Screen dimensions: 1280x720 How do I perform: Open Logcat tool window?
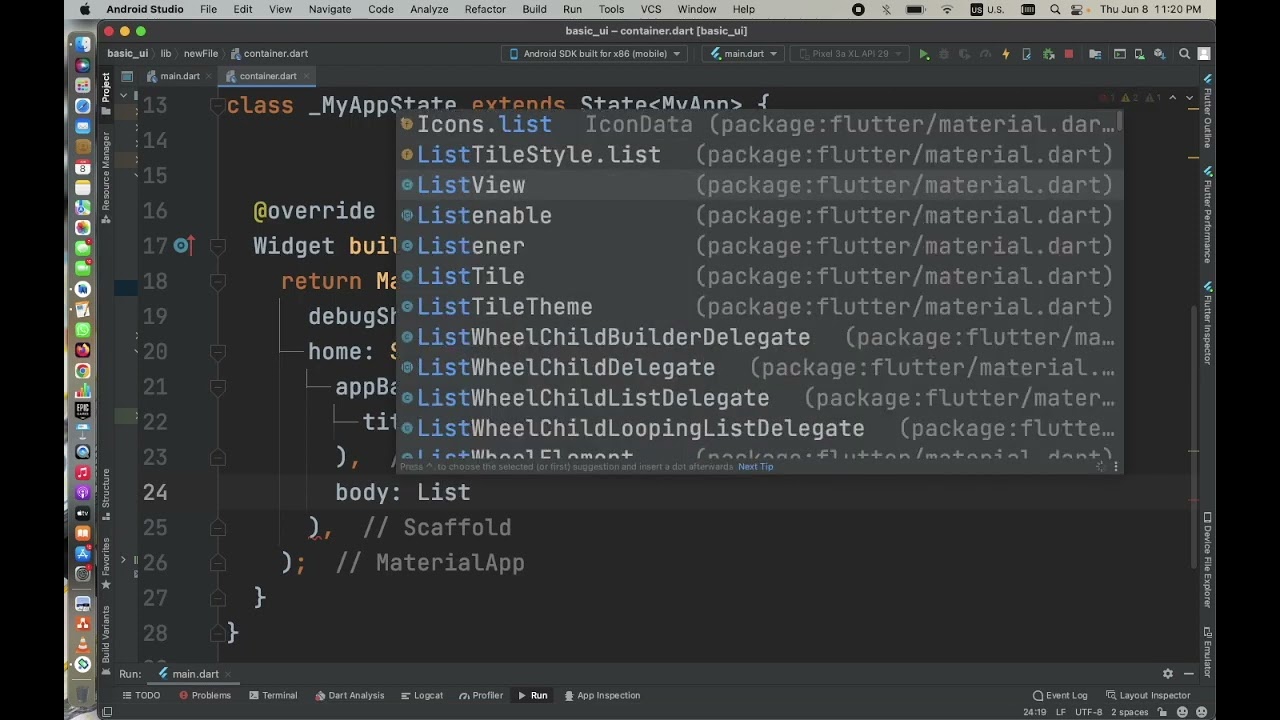[x=421, y=696]
